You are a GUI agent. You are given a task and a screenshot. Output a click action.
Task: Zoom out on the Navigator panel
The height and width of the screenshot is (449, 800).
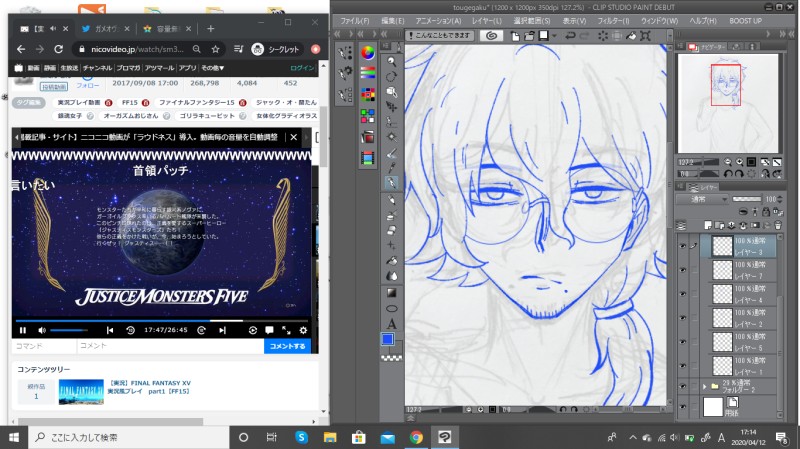click(x=728, y=162)
